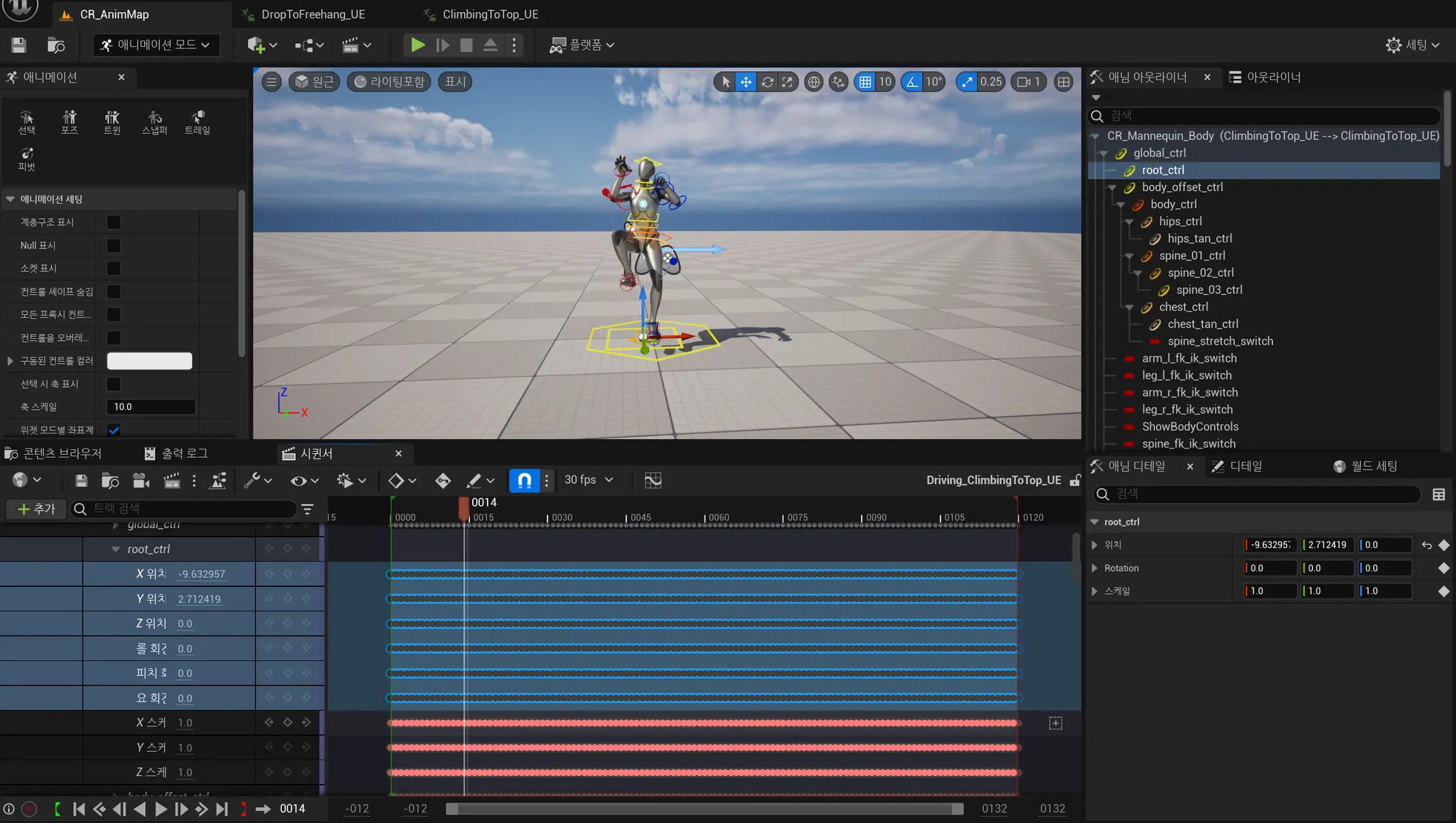
Task: Switch to the DropToFreehang_UE tab
Action: (x=313, y=14)
